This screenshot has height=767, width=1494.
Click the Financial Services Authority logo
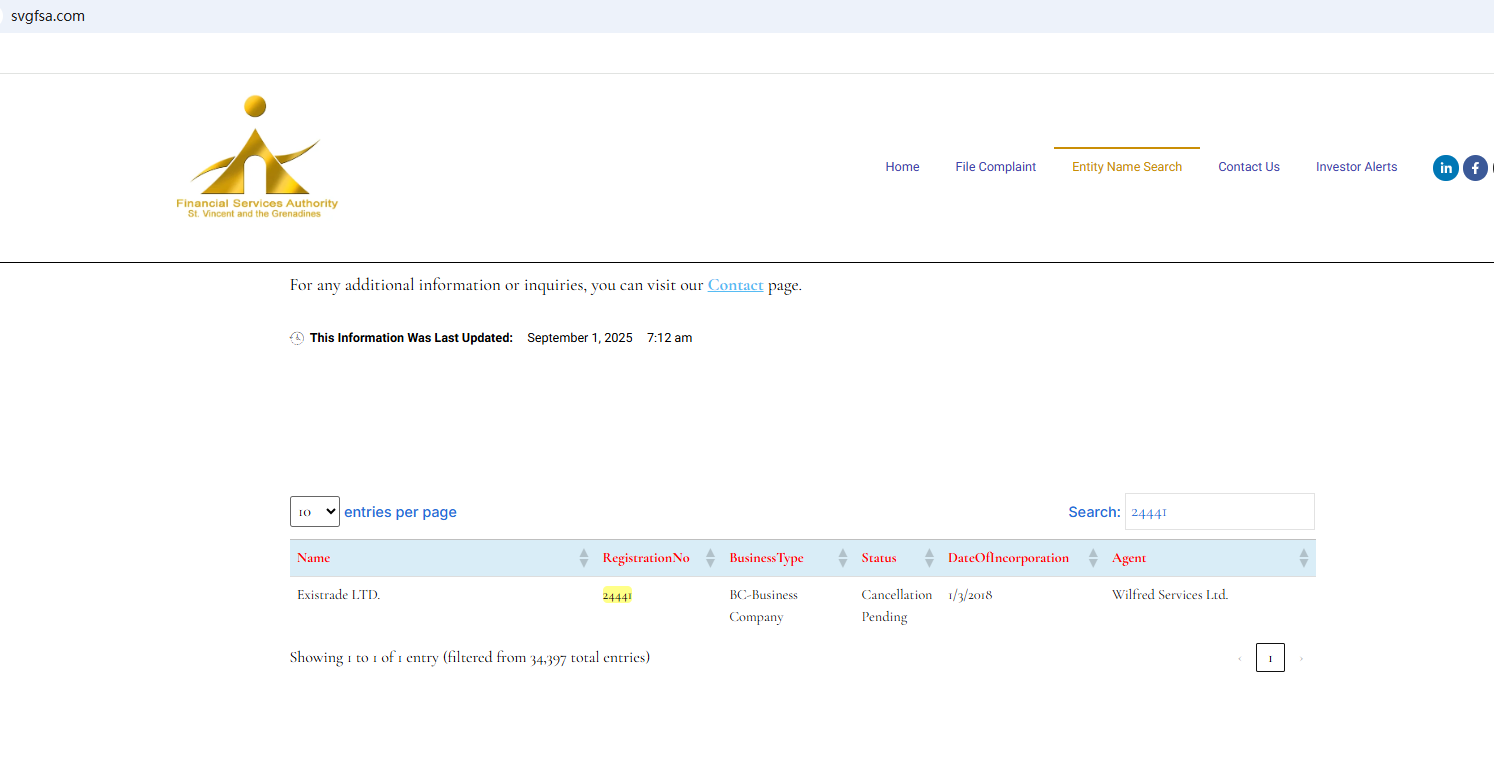(257, 158)
